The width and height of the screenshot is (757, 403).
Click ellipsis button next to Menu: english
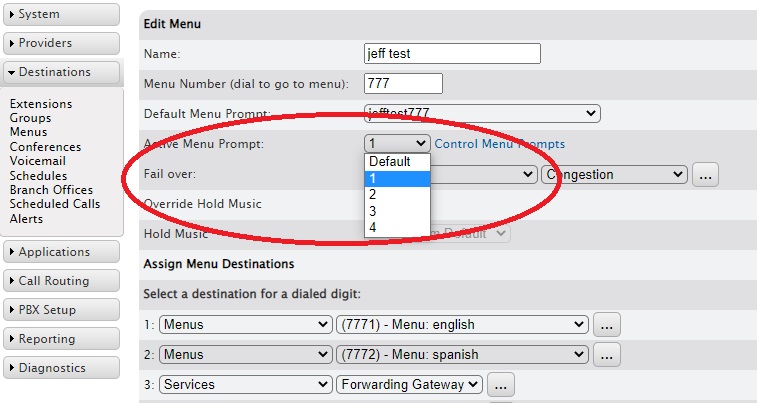[x=606, y=324]
